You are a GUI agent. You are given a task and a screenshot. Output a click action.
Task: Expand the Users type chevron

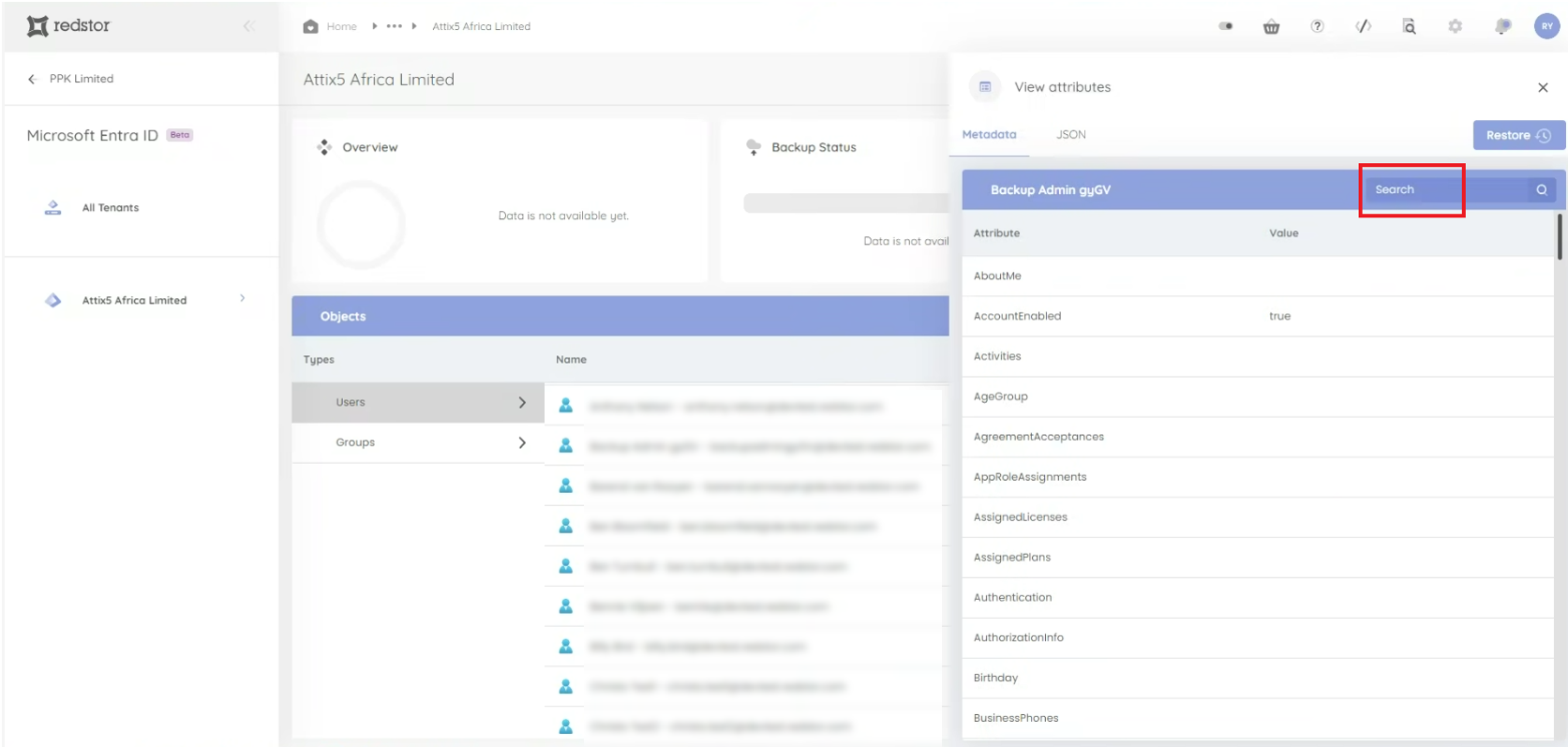522,402
